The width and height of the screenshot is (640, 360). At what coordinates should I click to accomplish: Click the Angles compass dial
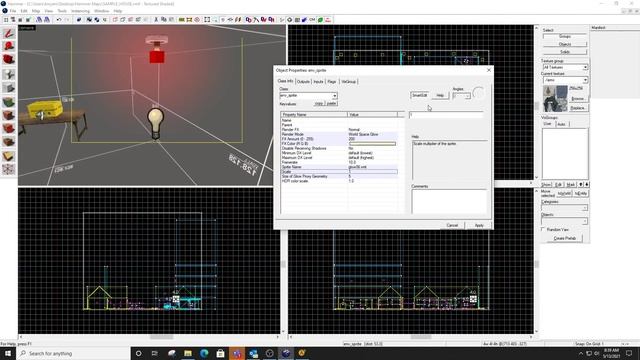[478, 93]
